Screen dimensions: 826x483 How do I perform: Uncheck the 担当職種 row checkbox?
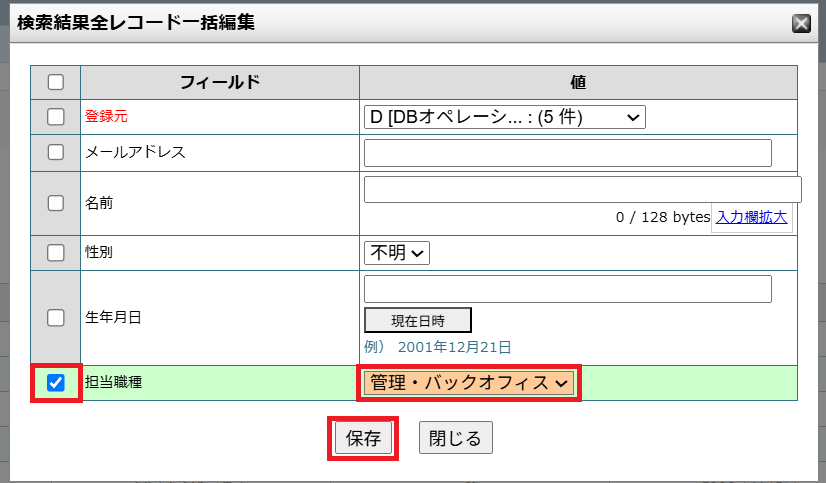(x=56, y=382)
